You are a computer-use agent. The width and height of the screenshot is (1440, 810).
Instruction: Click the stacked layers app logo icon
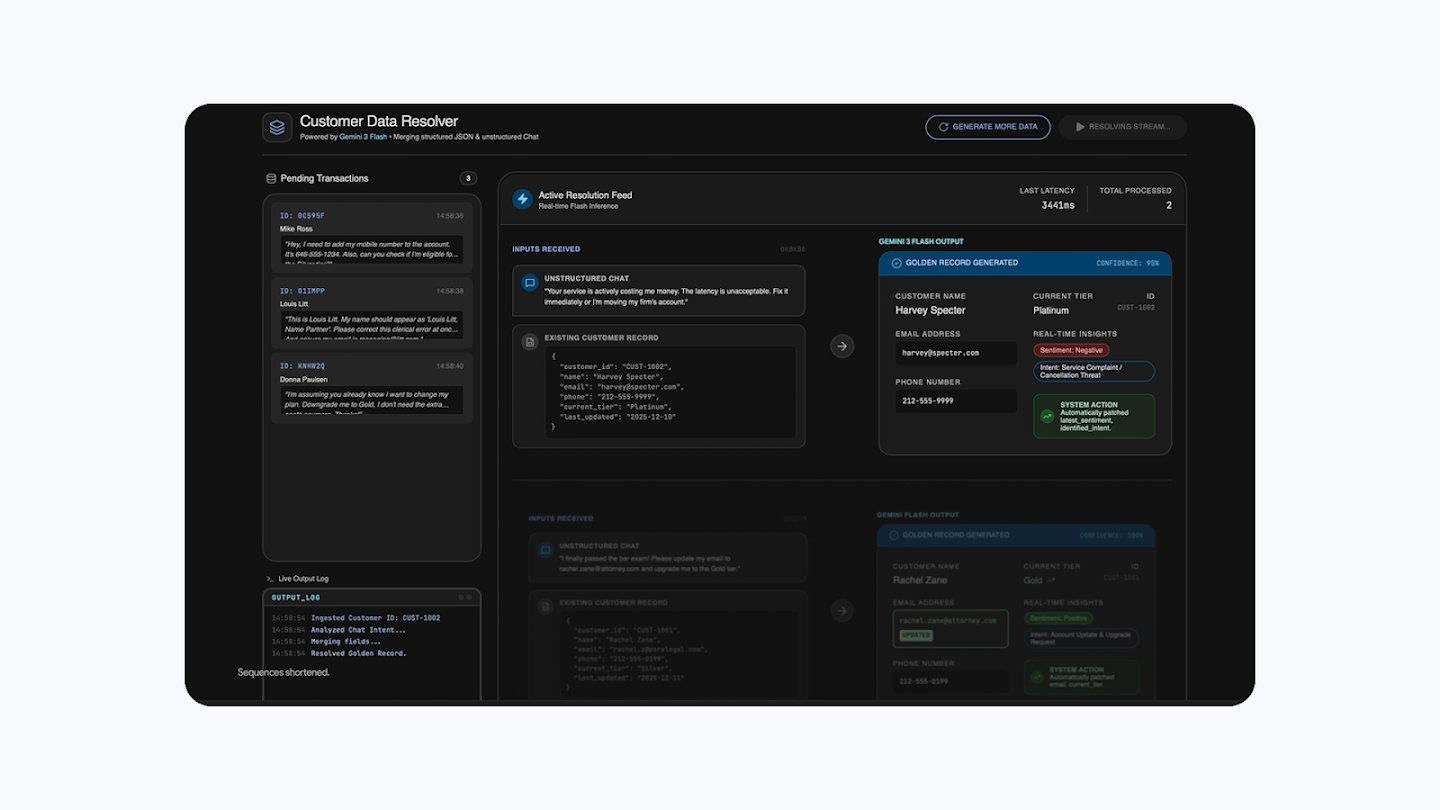point(277,127)
